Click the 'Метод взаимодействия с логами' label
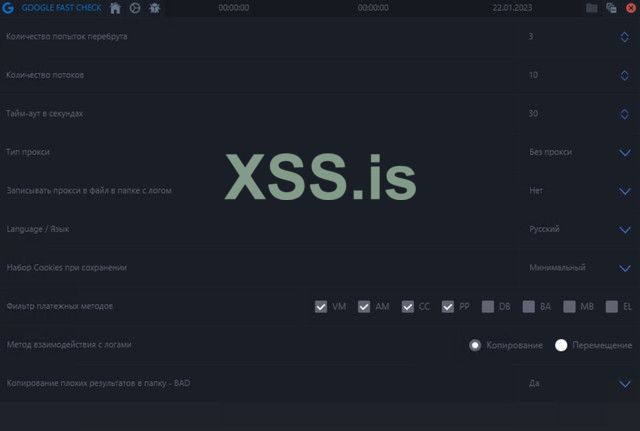640x431 pixels. 69,344
